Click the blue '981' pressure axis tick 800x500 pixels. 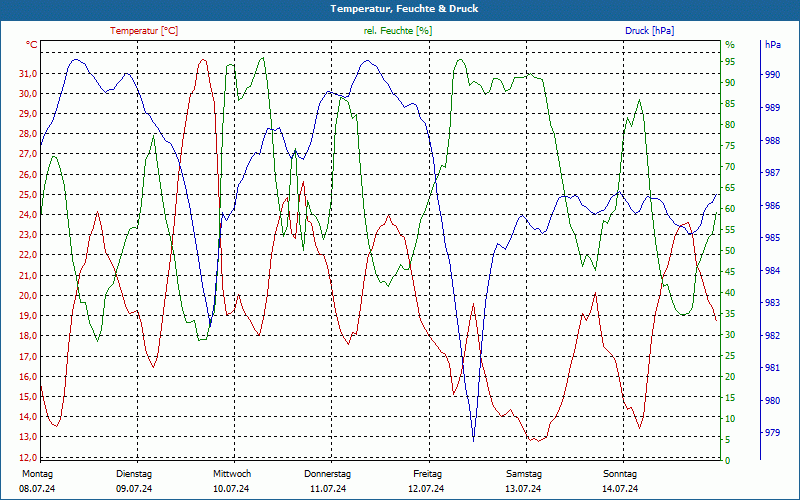pos(773,367)
